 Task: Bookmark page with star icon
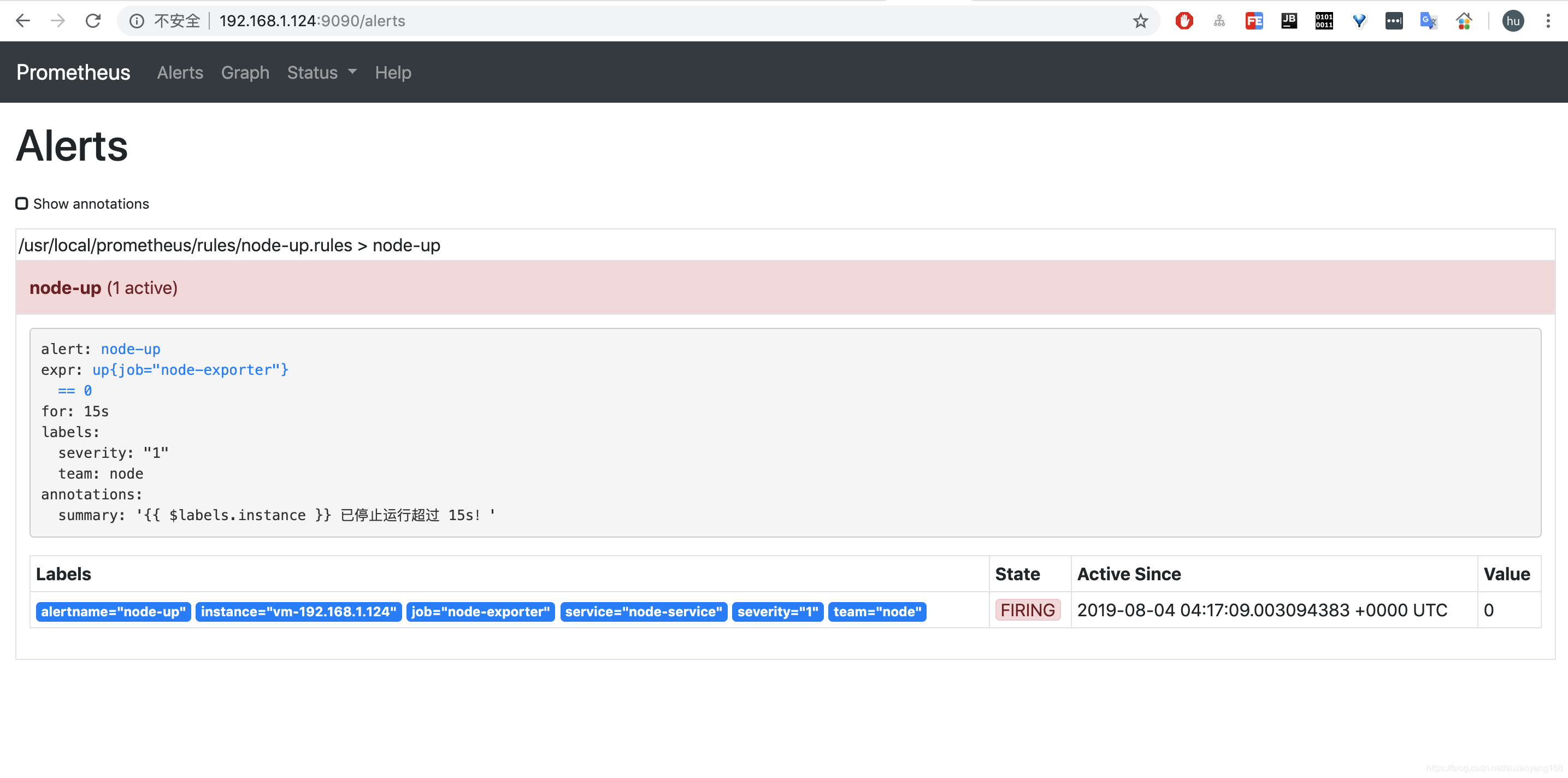coord(1140,21)
